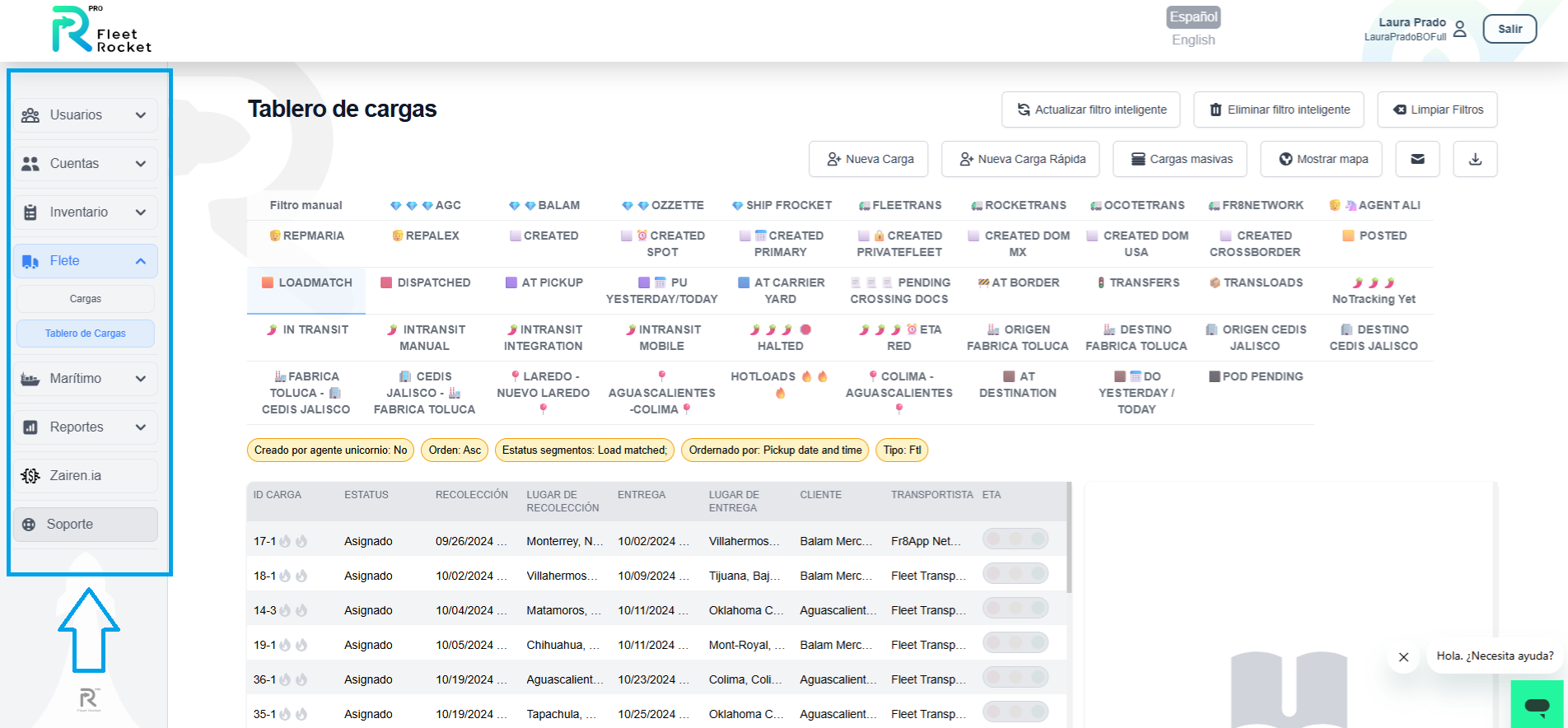Switch language to English

pos(1193,40)
